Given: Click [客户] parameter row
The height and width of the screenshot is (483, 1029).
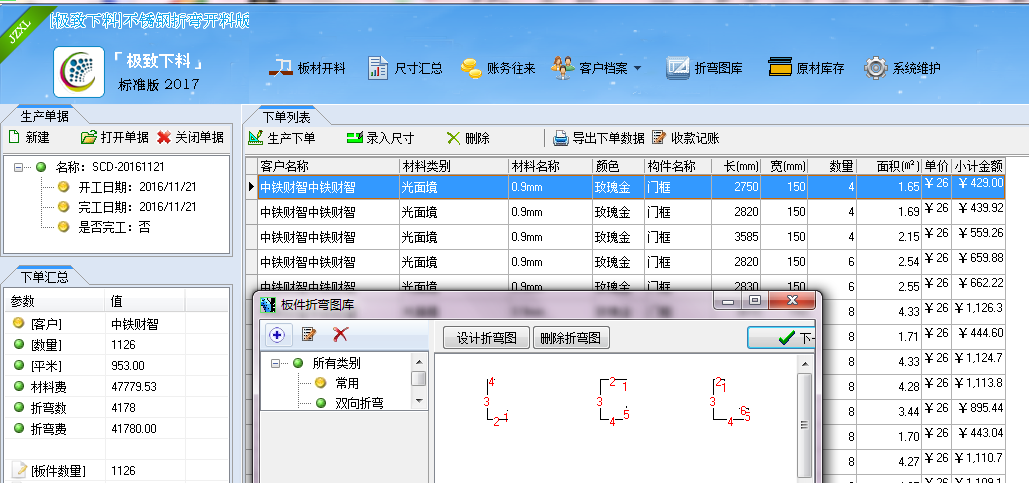Looking at the screenshot, I should point(117,324).
